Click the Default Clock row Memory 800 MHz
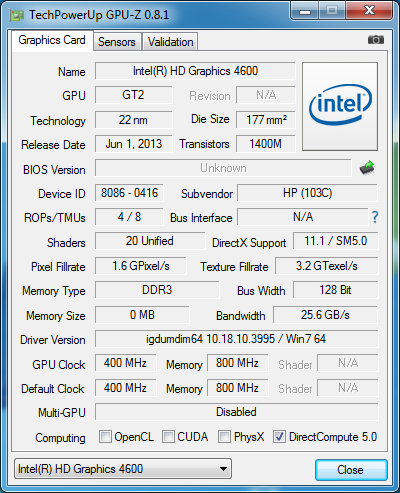The width and height of the screenshot is (400, 493). [237, 388]
